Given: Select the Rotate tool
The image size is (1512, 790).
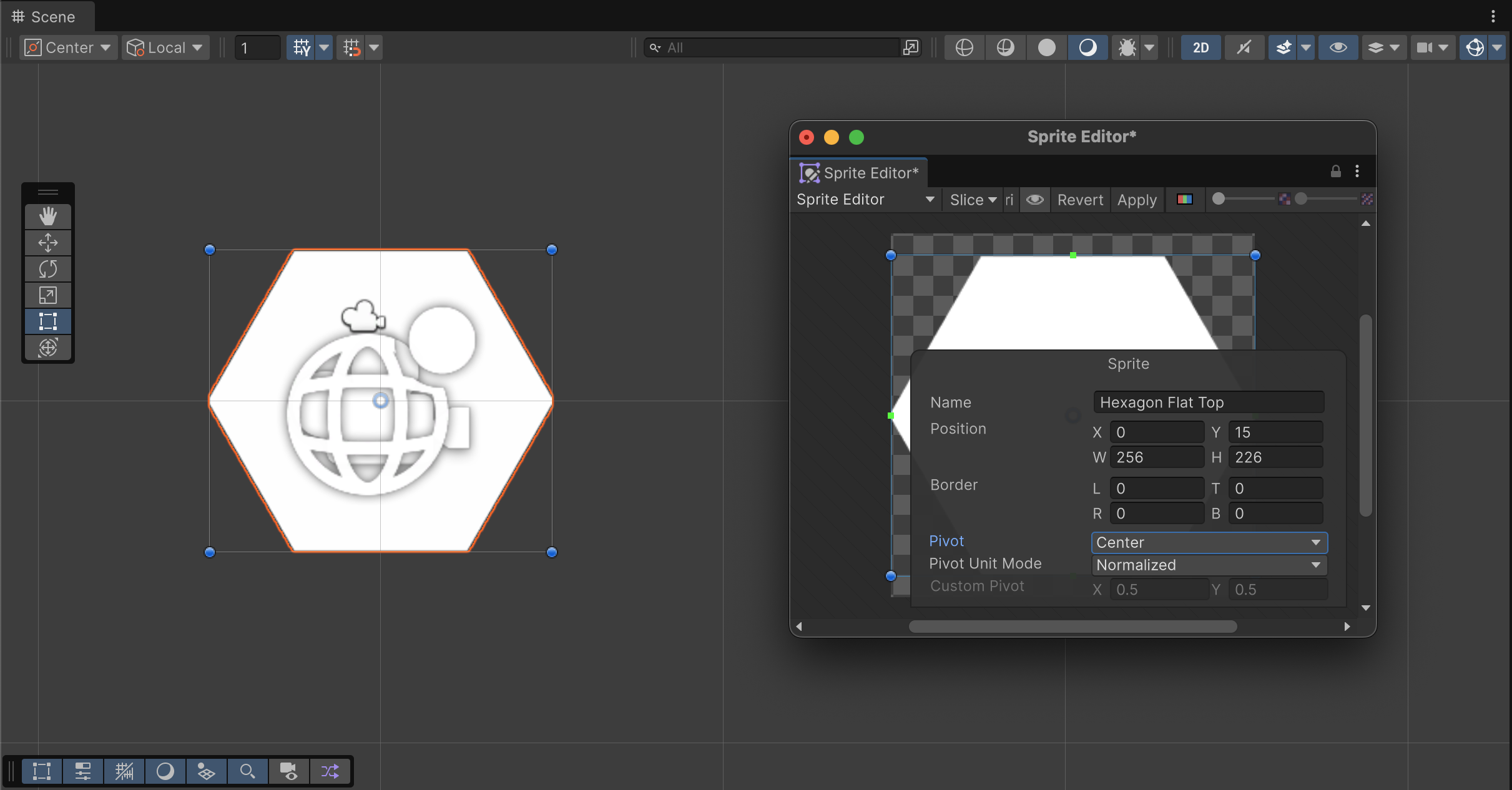Looking at the screenshot, I should click(x=48, y=269).
